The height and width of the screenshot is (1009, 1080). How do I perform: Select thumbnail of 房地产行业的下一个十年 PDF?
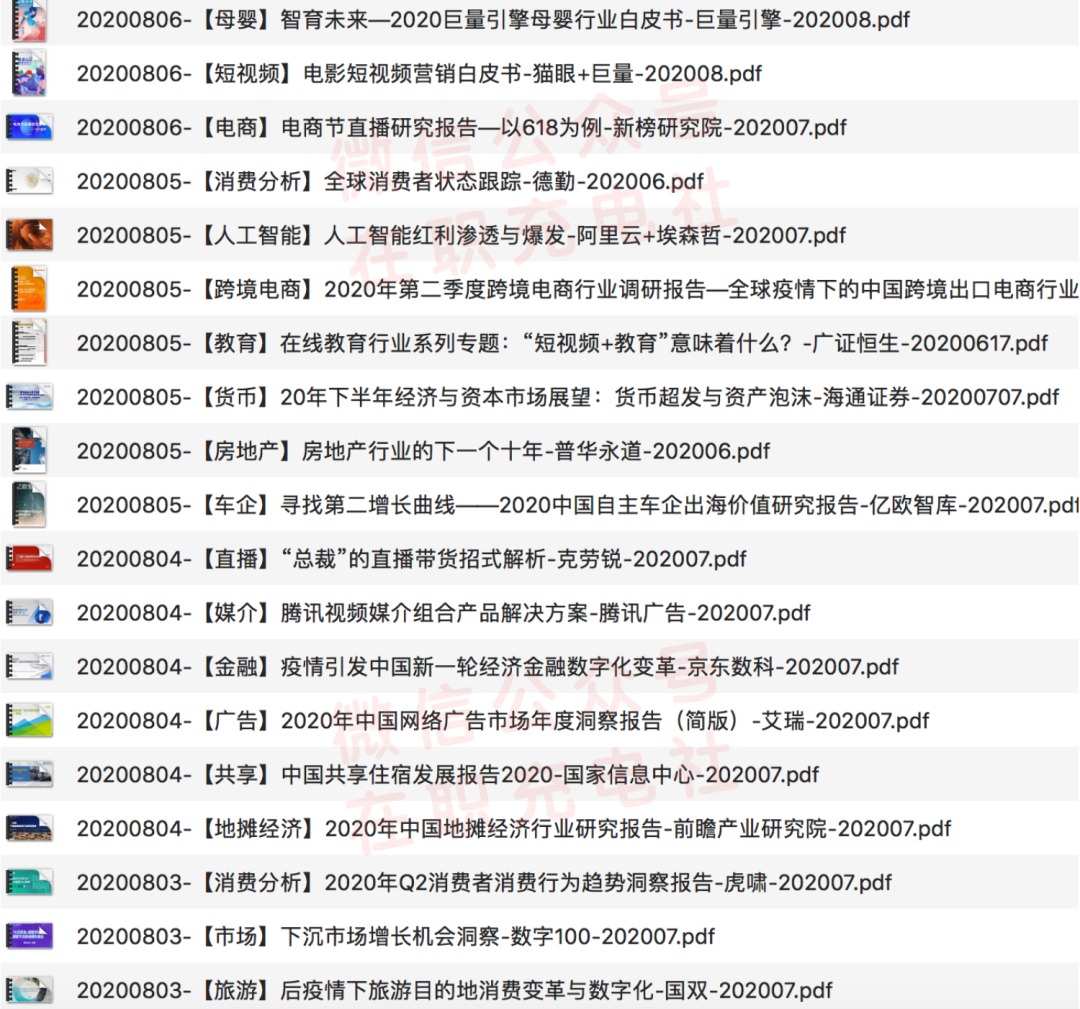coord(30,450)
